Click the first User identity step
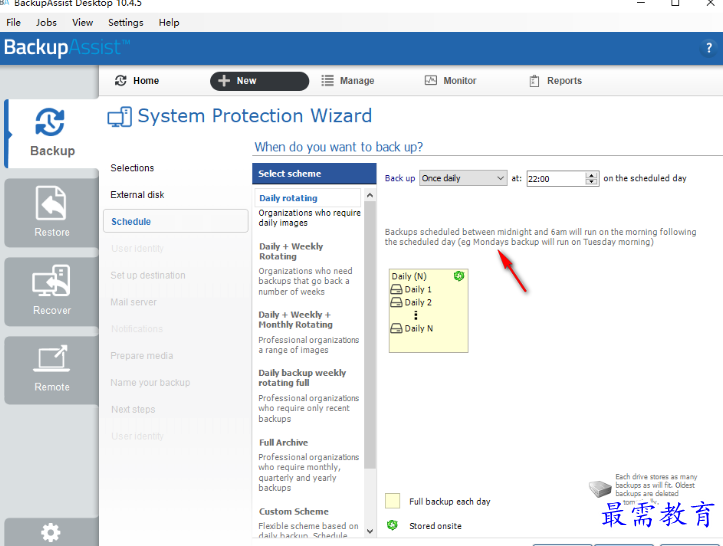The height and width of the screenshot is (546, 723). tap(137, 248)
